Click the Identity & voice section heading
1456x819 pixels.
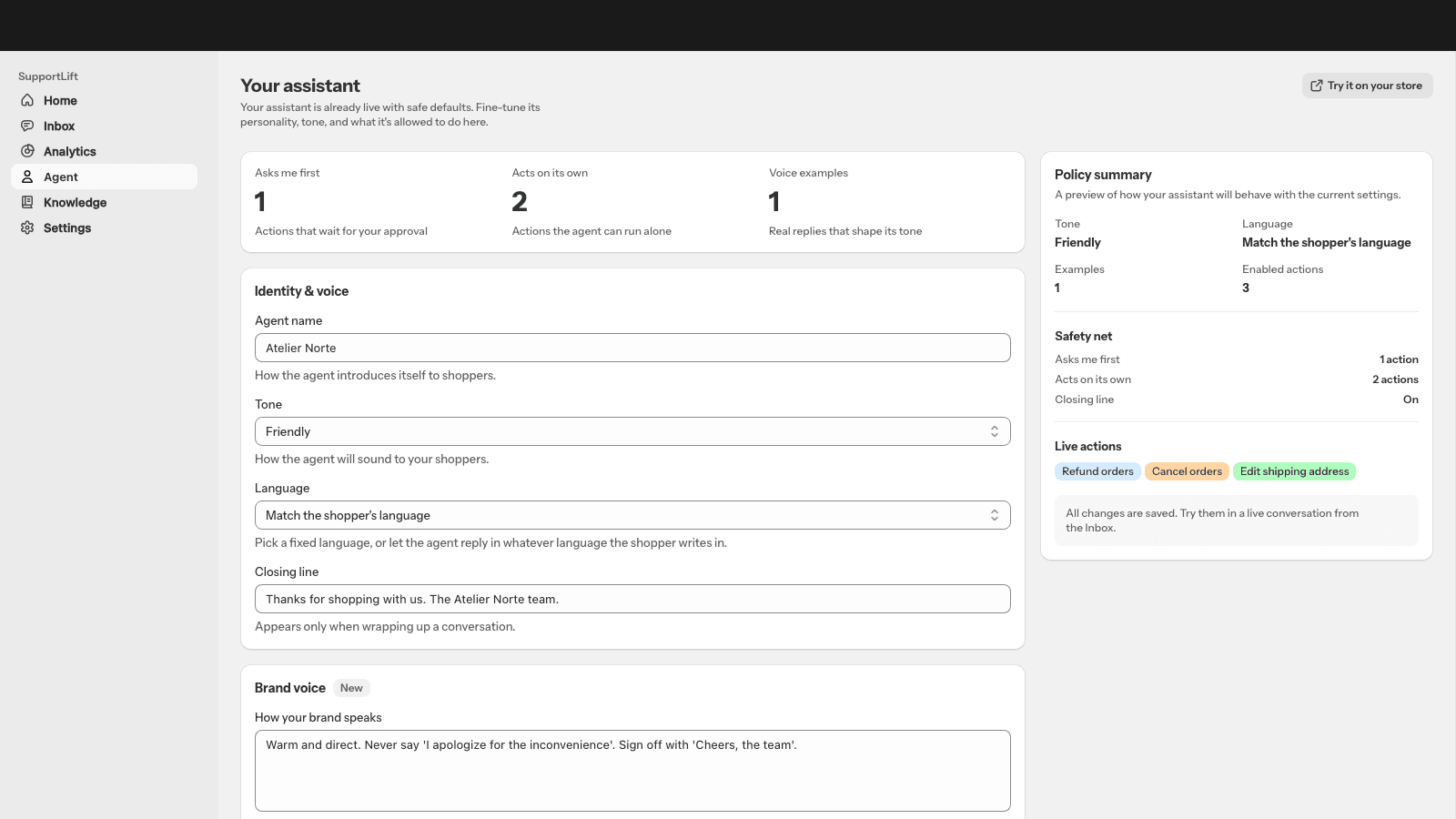pos(301,291)
